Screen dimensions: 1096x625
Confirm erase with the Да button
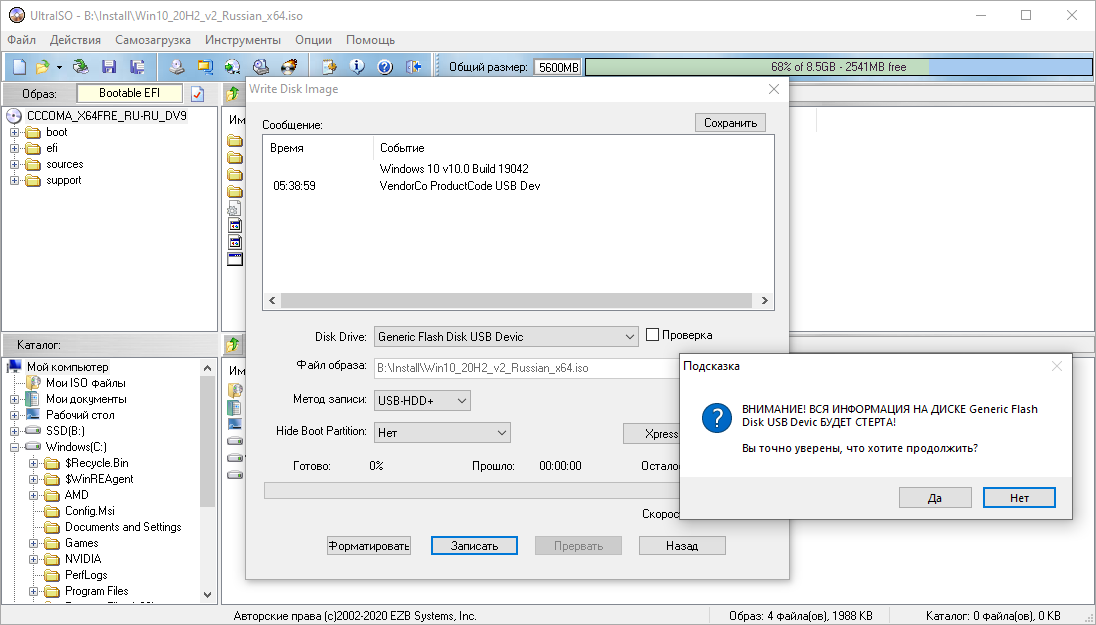click(935, 498)
